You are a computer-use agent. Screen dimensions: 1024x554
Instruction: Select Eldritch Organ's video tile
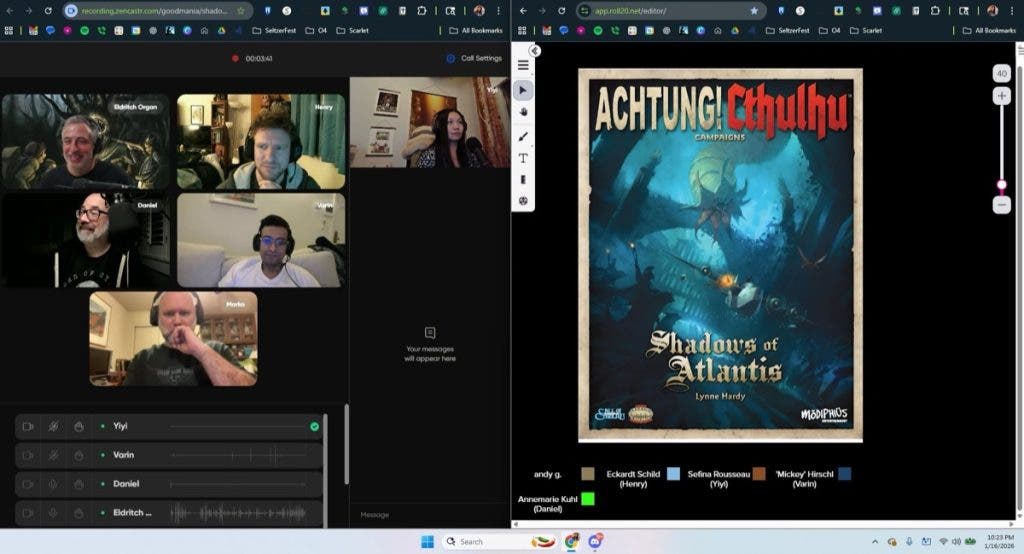86,141
